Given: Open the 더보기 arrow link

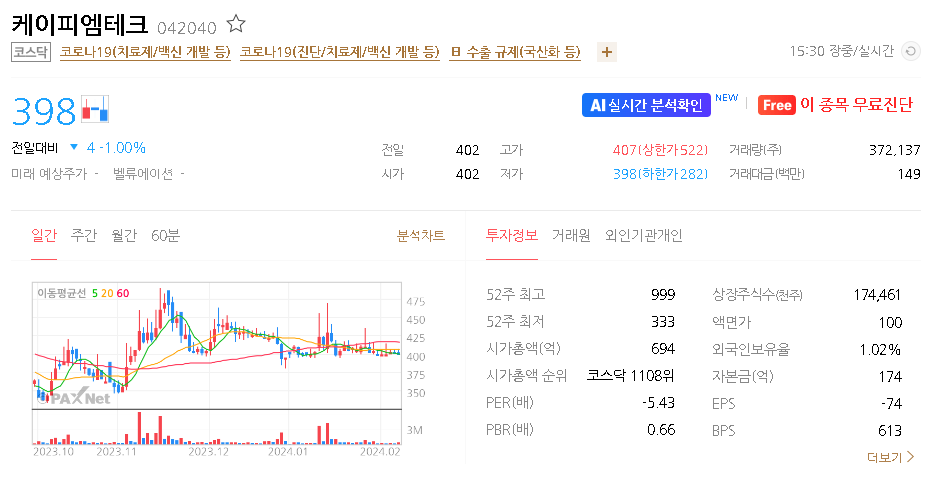Looking at the screenshot, I should (890, 457).
